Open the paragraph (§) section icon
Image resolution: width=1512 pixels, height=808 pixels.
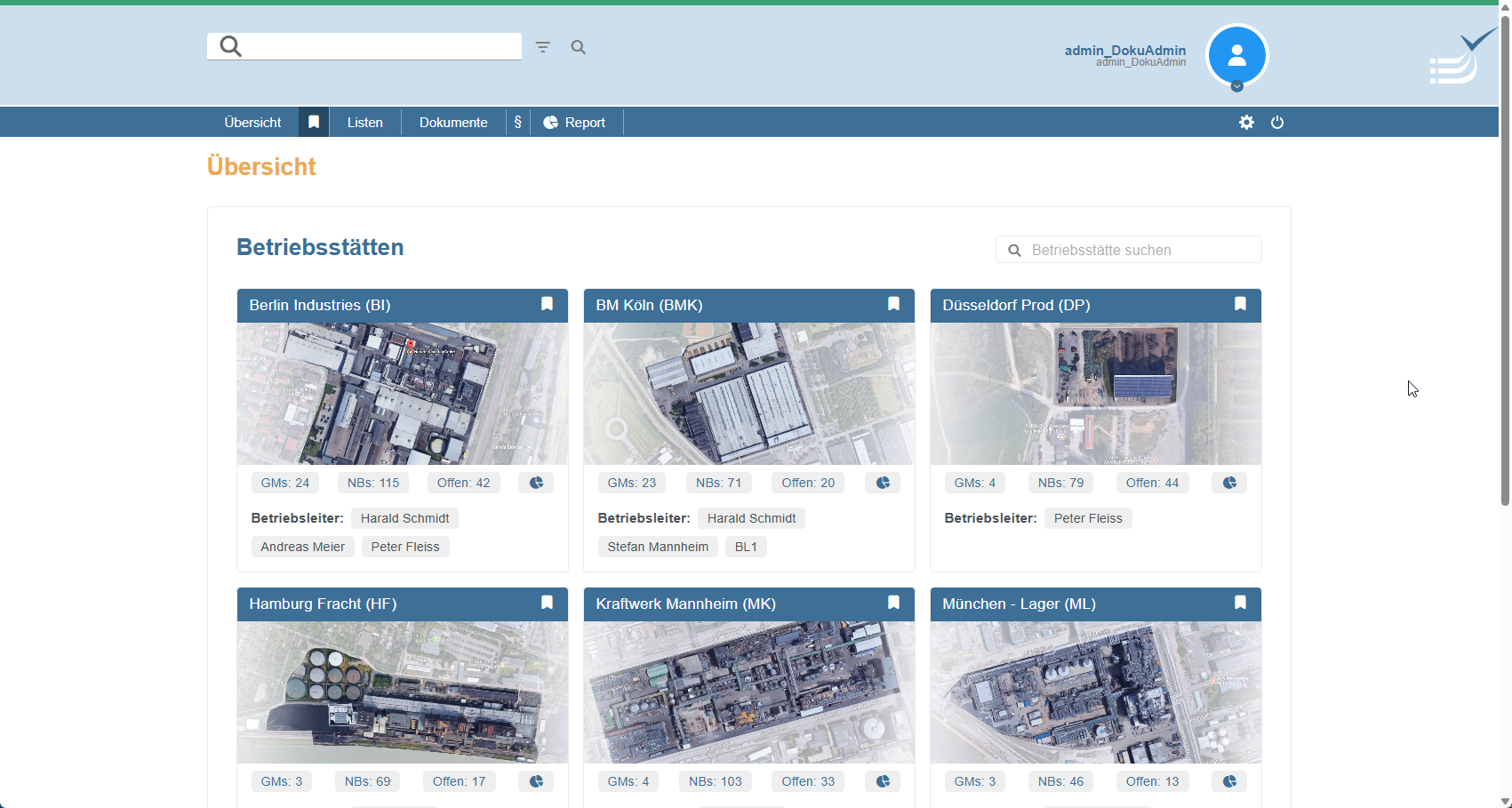pos(518,123)
